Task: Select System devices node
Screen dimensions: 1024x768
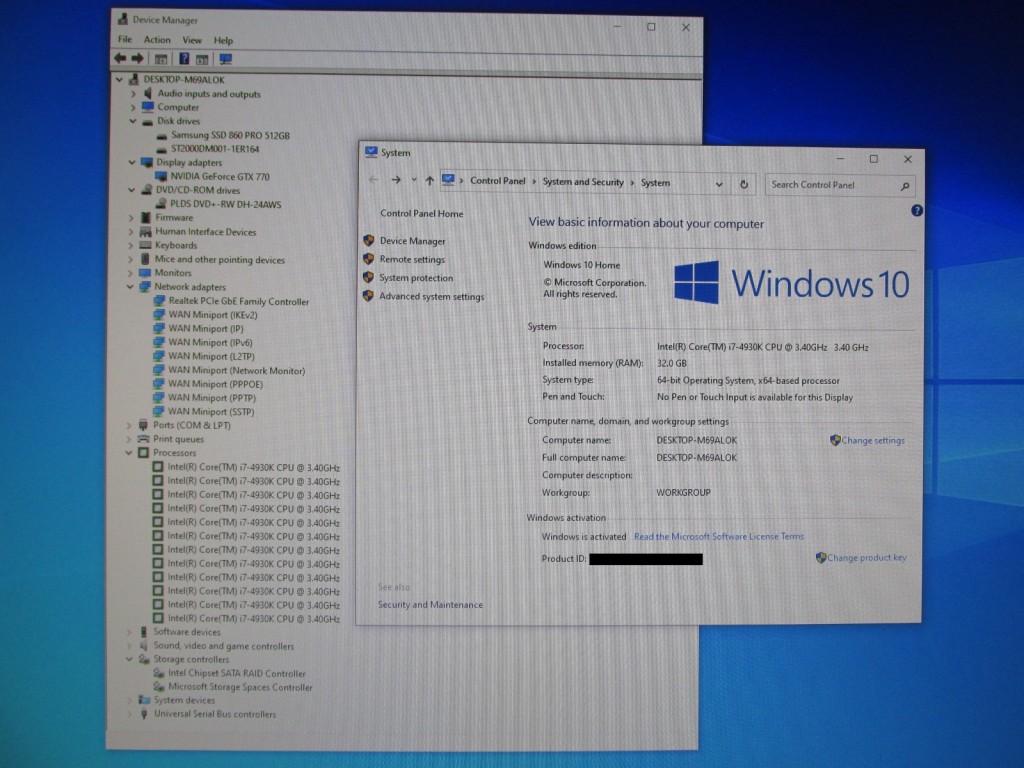Action: [184, 700]
